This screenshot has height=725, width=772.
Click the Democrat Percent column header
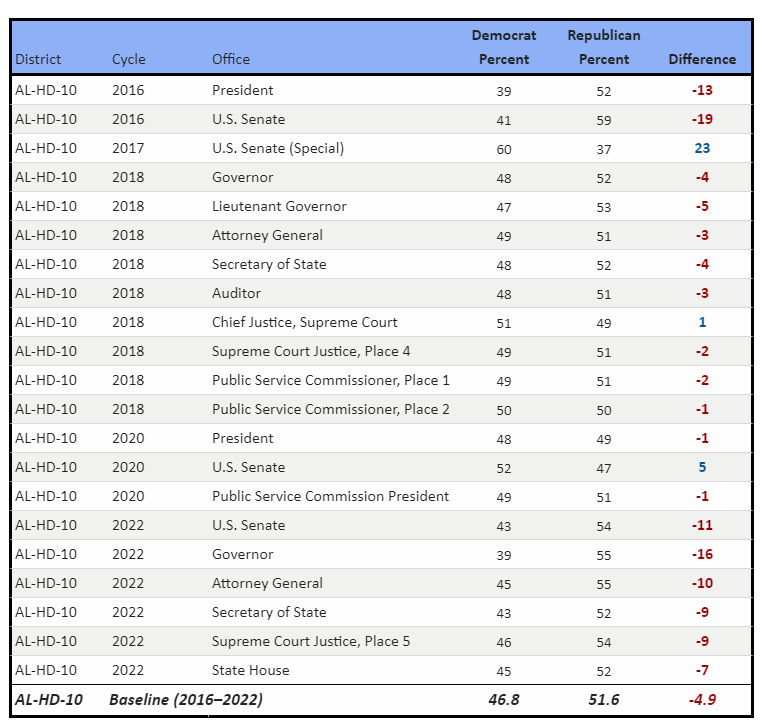tap(504, 47)
